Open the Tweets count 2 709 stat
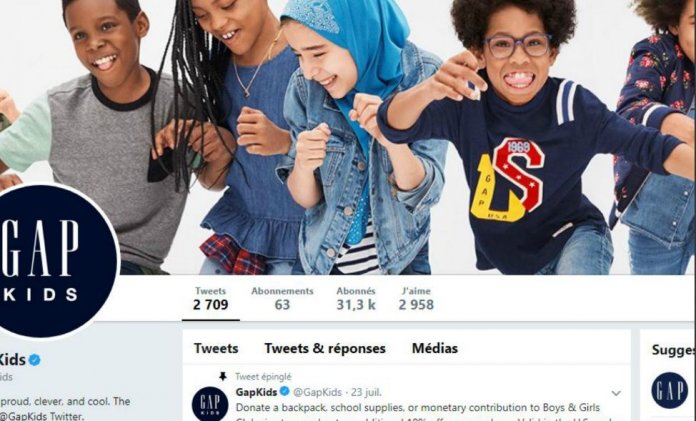The image size is (696, 421). point(210,298)
